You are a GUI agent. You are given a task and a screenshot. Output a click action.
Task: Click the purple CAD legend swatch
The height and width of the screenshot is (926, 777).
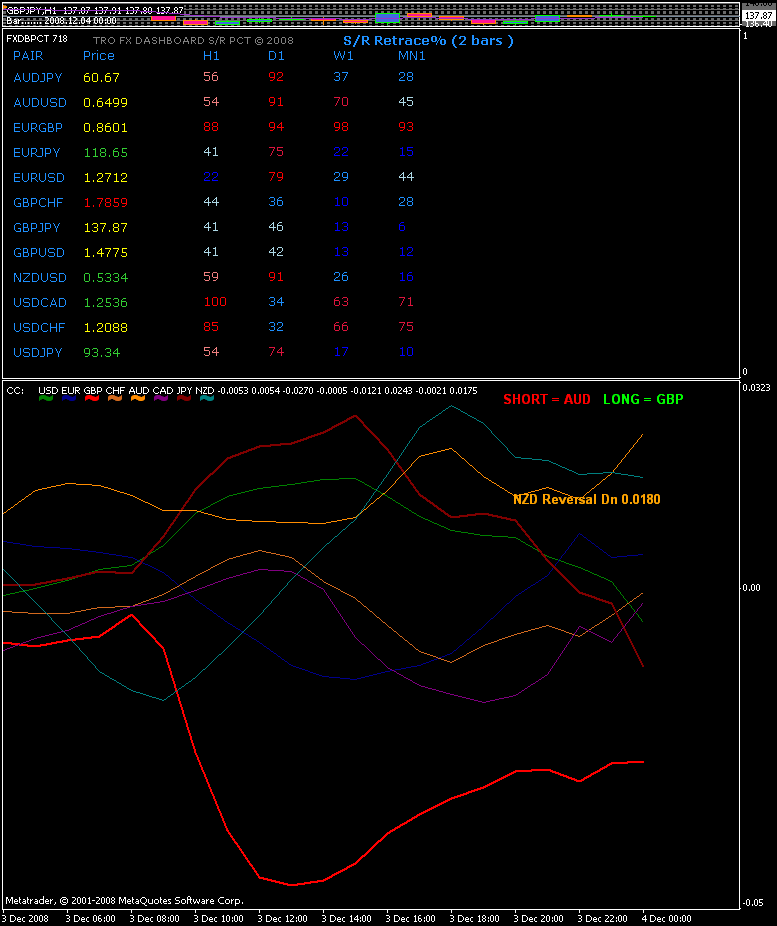tap(161, 399)
